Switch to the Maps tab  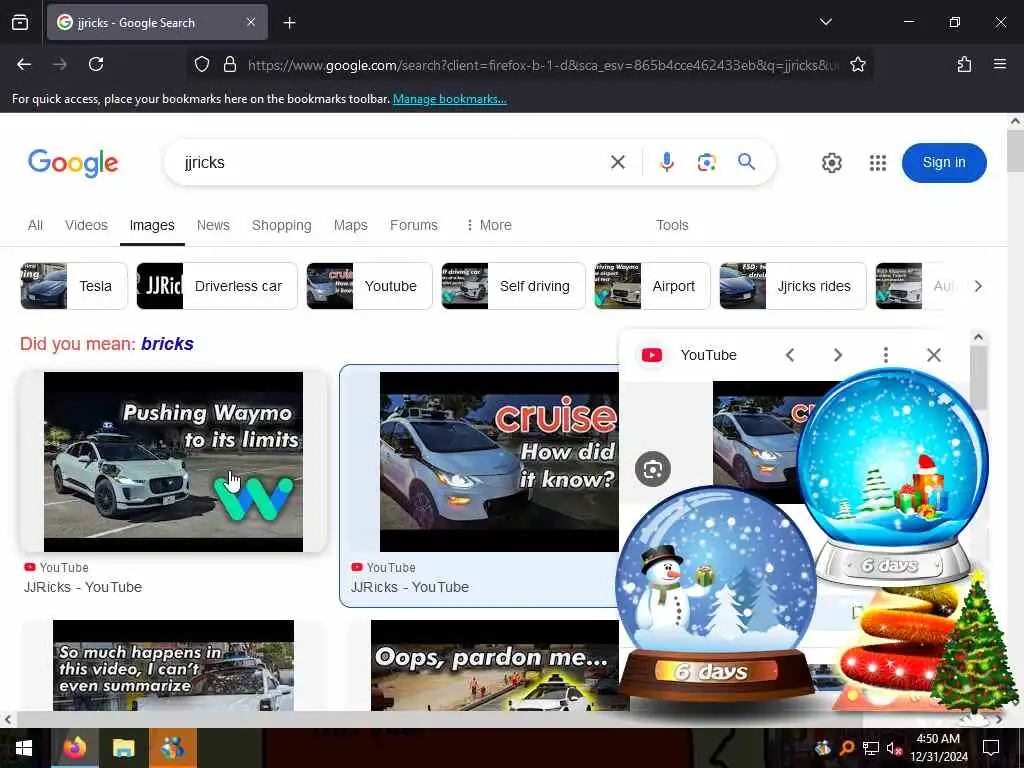click(x=351, y=225)
